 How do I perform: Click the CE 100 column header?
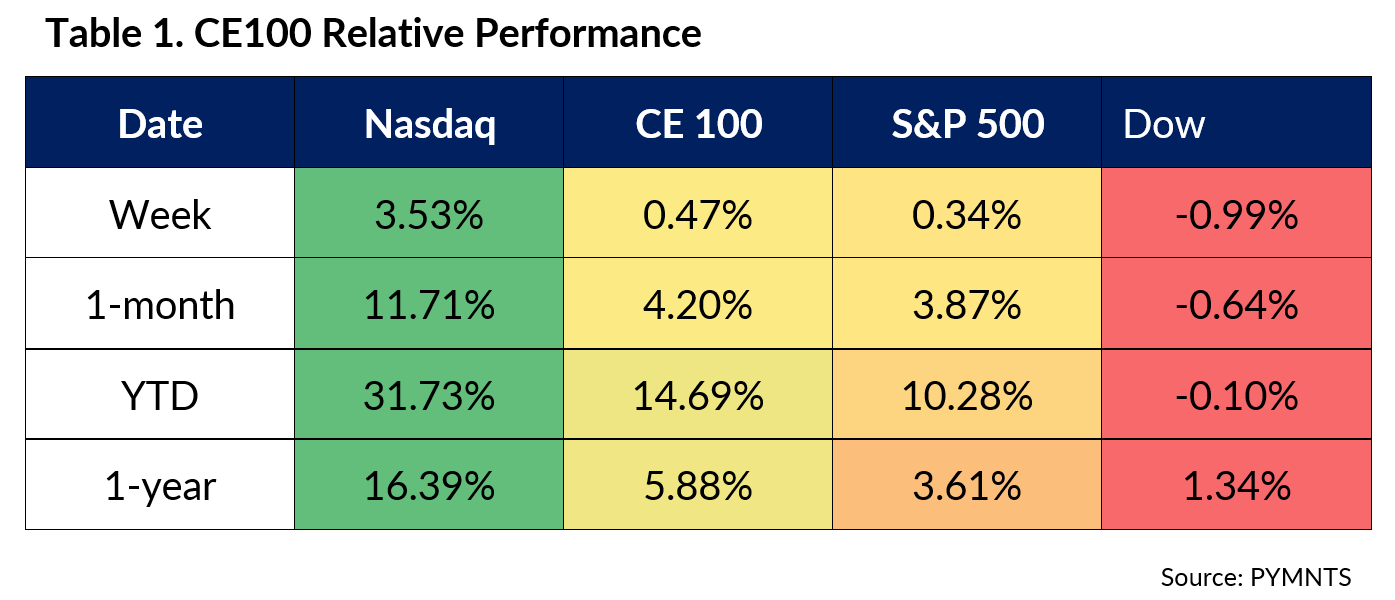click(x=698, y=124)
